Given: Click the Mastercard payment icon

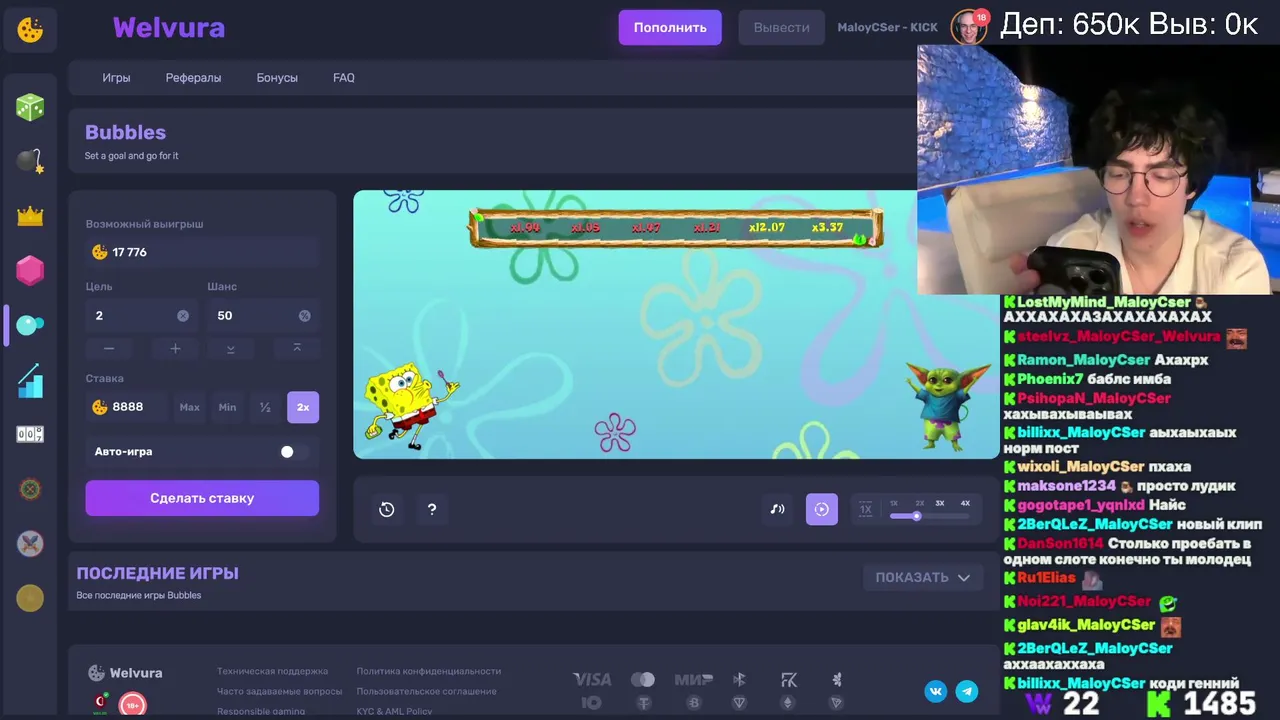Looking at the screenshot, I should (x=642, y=680).
